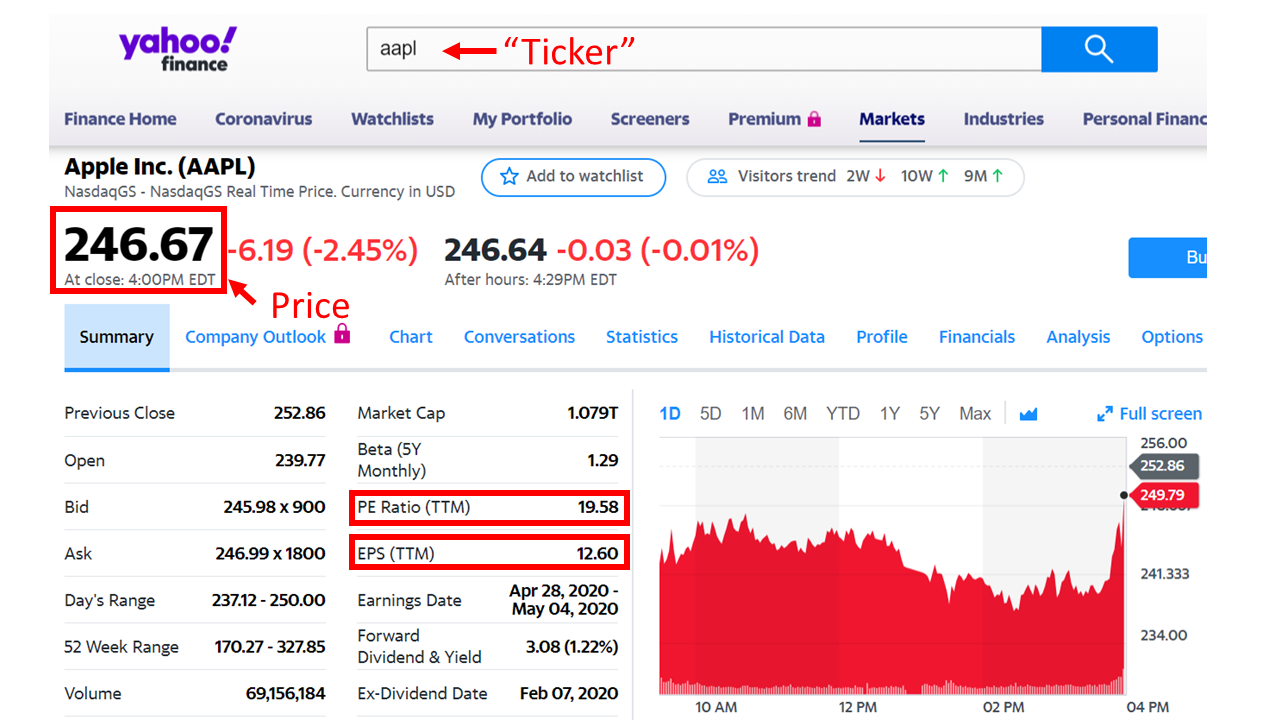This screenshot has width=1280, height=720.
Task: Select the 5Y chart range
Action: 930,414
